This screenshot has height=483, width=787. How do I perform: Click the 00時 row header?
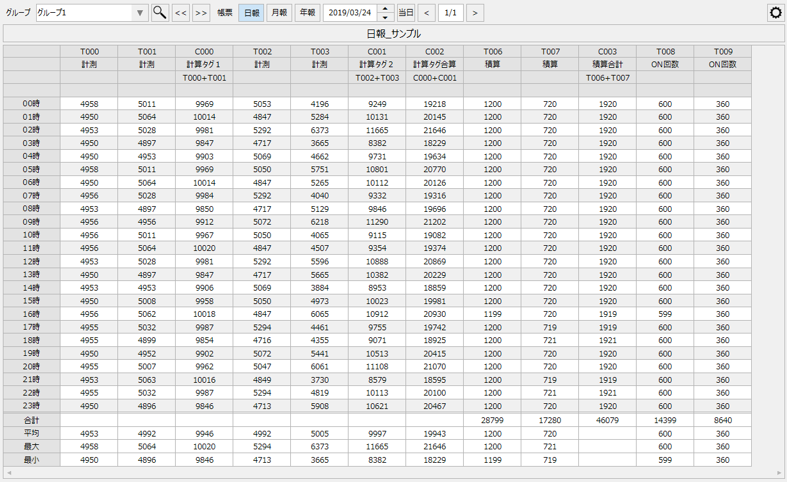[x=31, y=103]
